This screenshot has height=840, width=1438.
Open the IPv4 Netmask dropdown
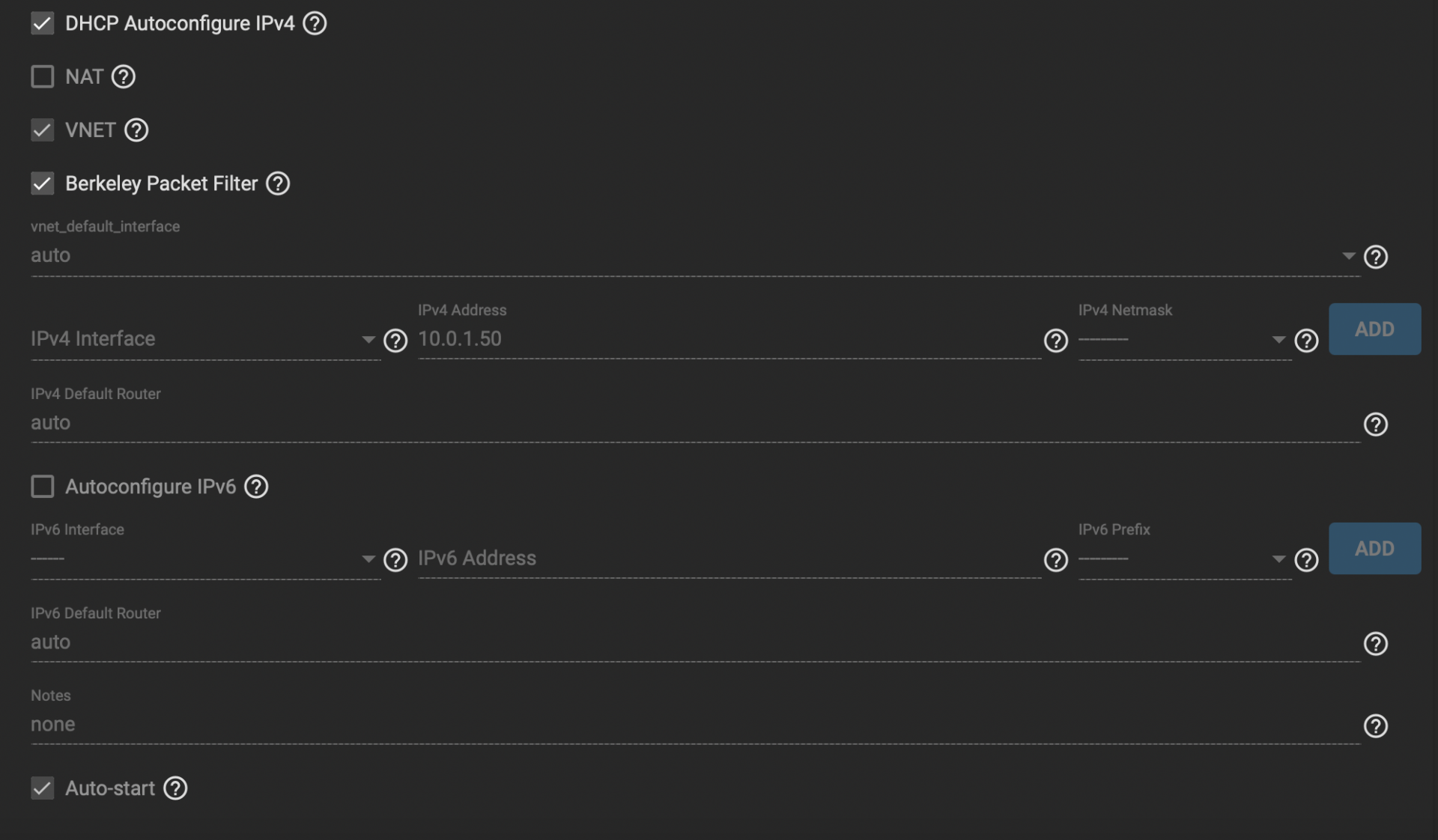pos(1185,339)
